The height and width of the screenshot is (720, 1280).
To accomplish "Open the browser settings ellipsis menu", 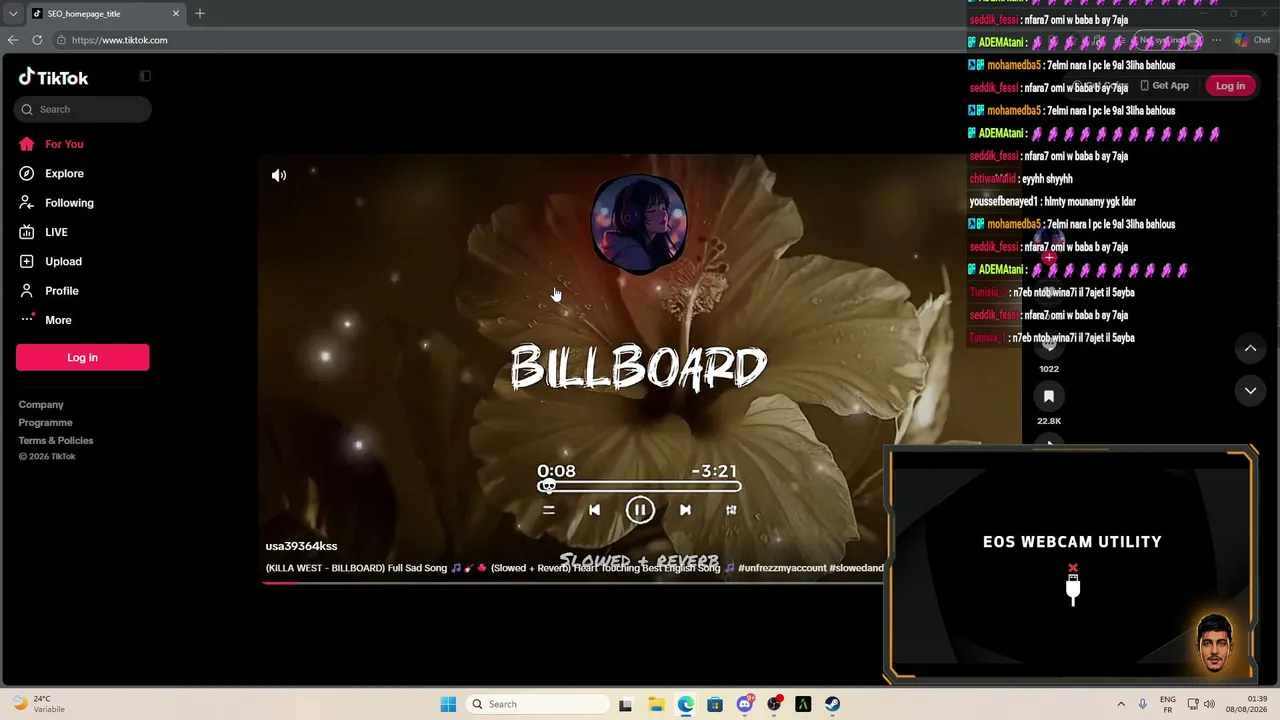I will pyautogui.click(x=1216, y=40).
